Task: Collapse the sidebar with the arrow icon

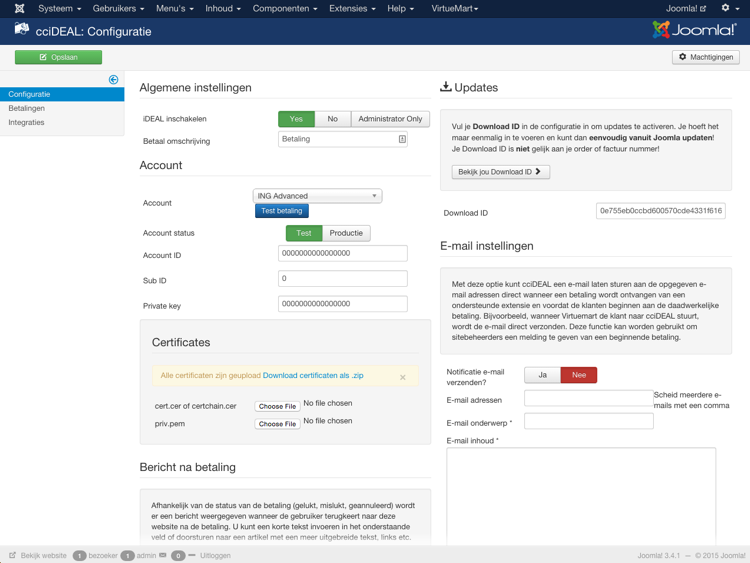Action: 113,79
